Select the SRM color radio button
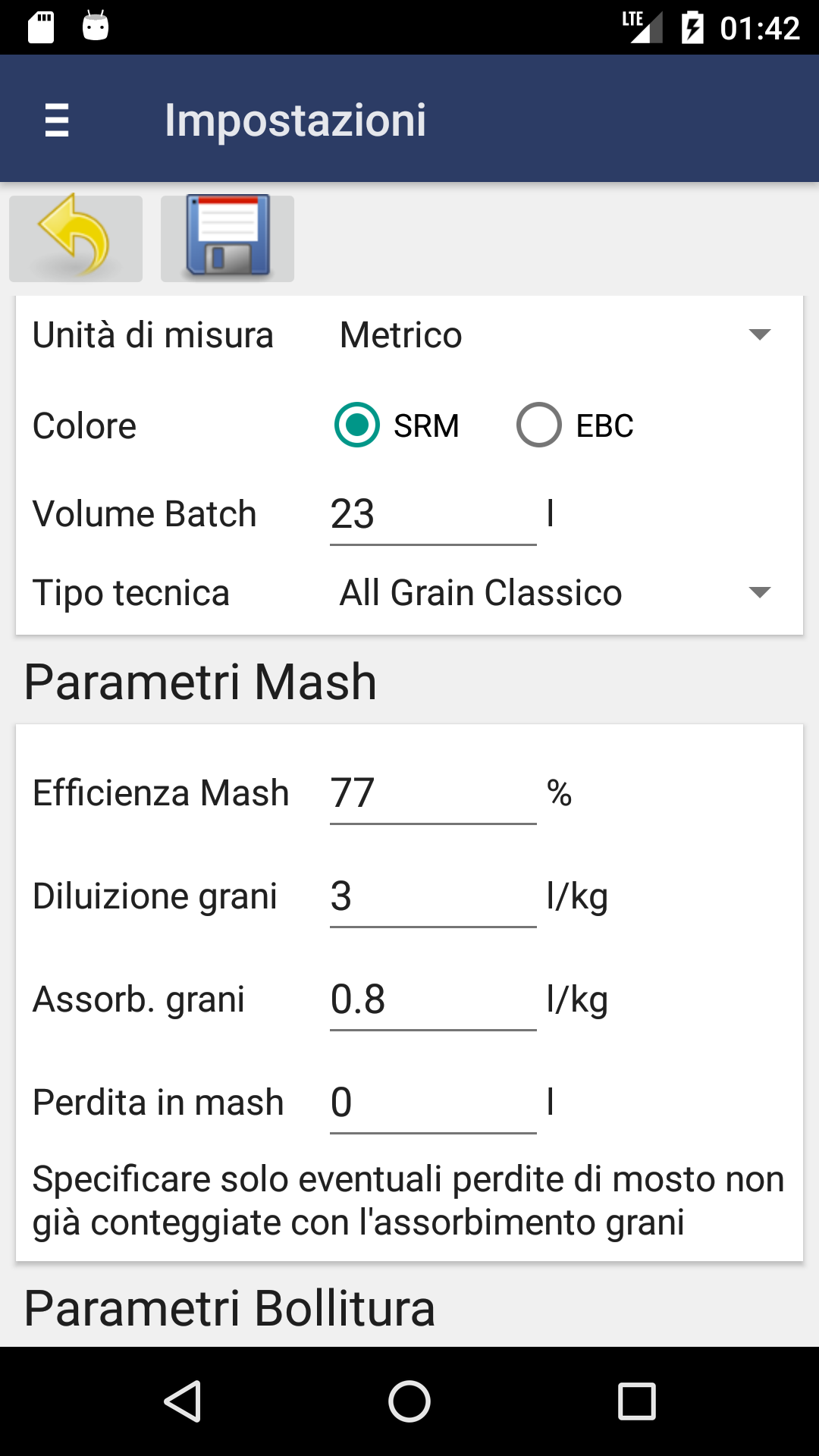The image size is (819, 1456). pos(357,425)
